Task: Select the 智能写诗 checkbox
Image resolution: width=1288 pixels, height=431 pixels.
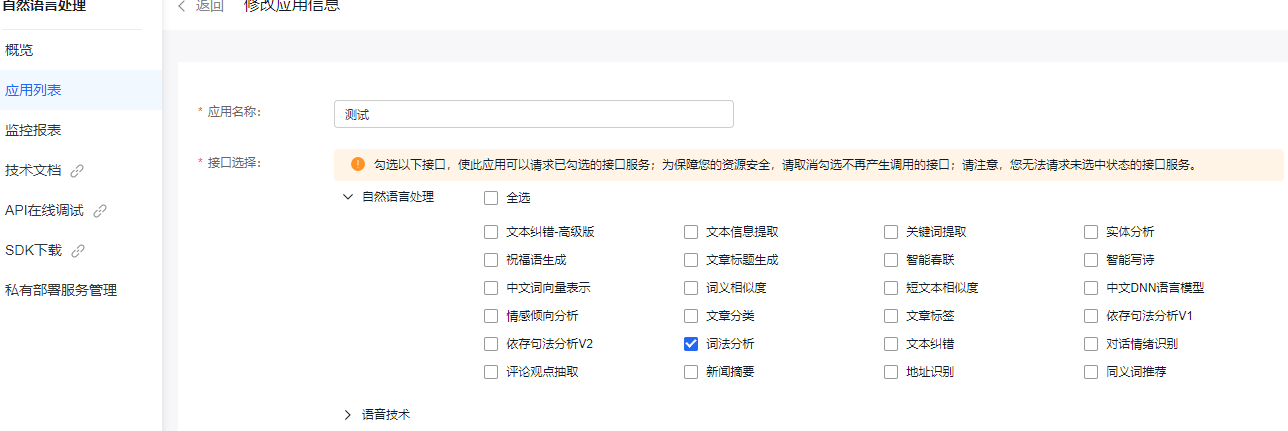Action: 1090,260
